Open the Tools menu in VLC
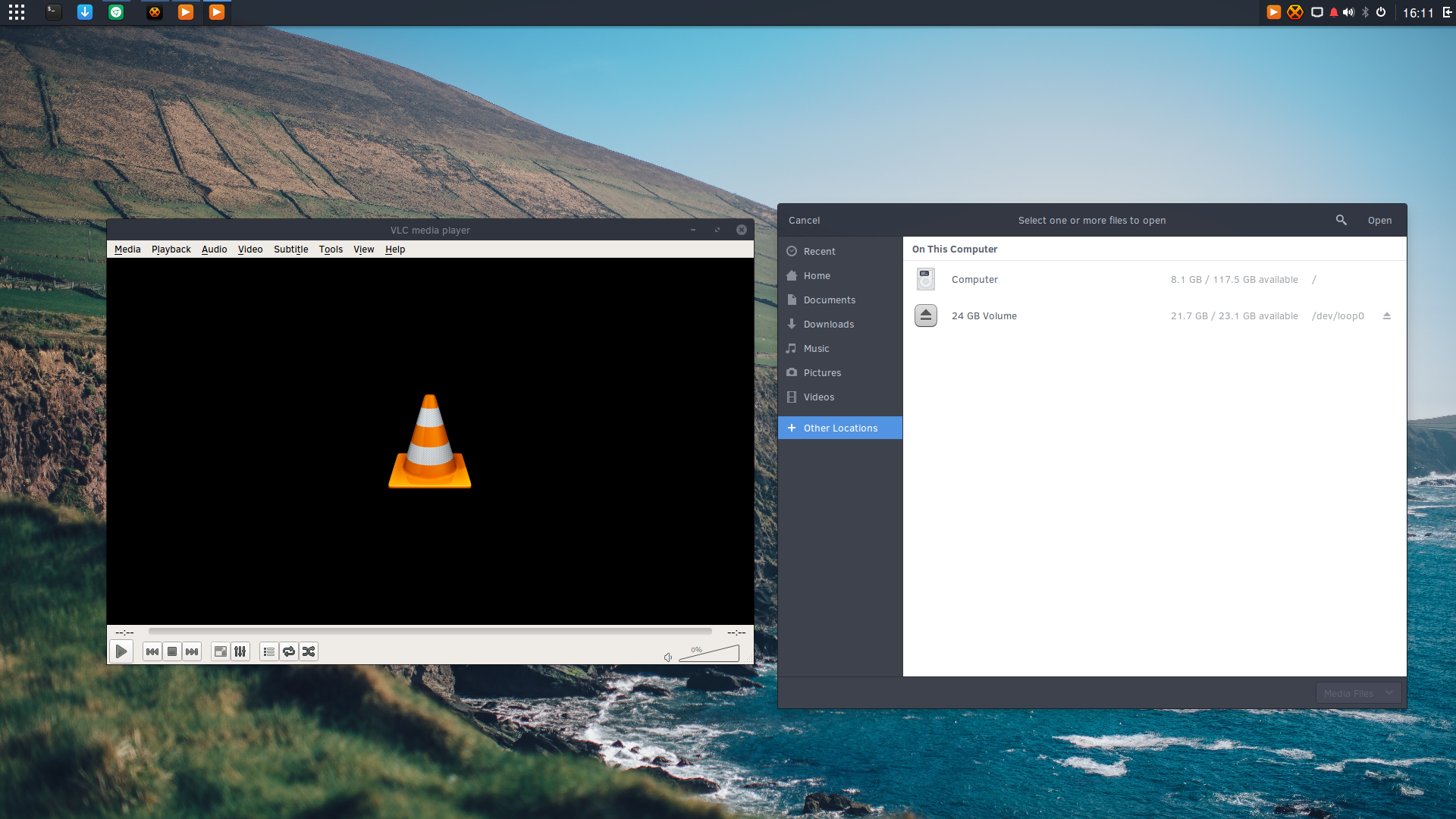Screen dimensions: 1456x819 coord(331,249)
